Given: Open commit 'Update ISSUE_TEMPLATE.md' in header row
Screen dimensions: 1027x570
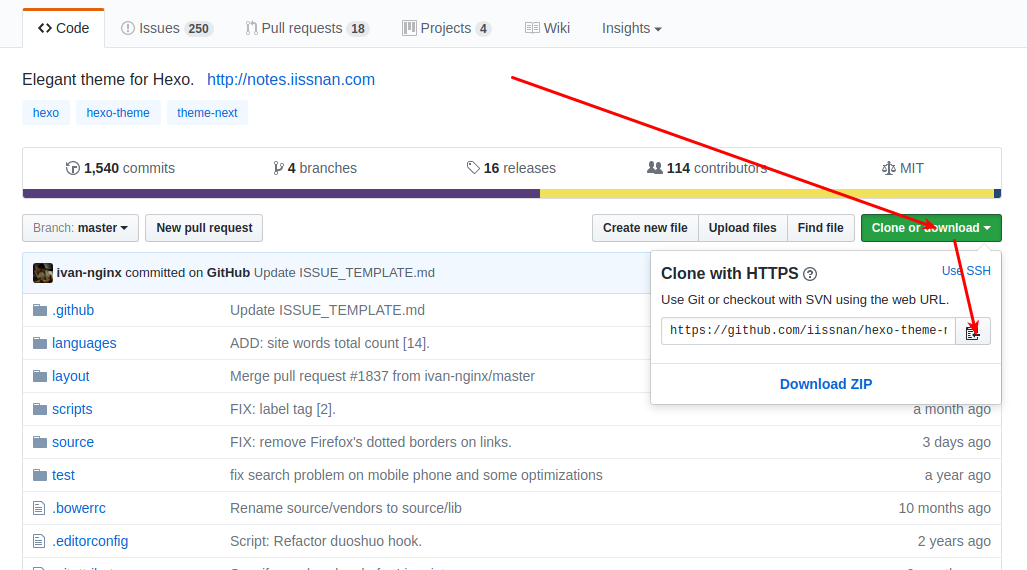Looking at the screenshot, I should point(344,273).
